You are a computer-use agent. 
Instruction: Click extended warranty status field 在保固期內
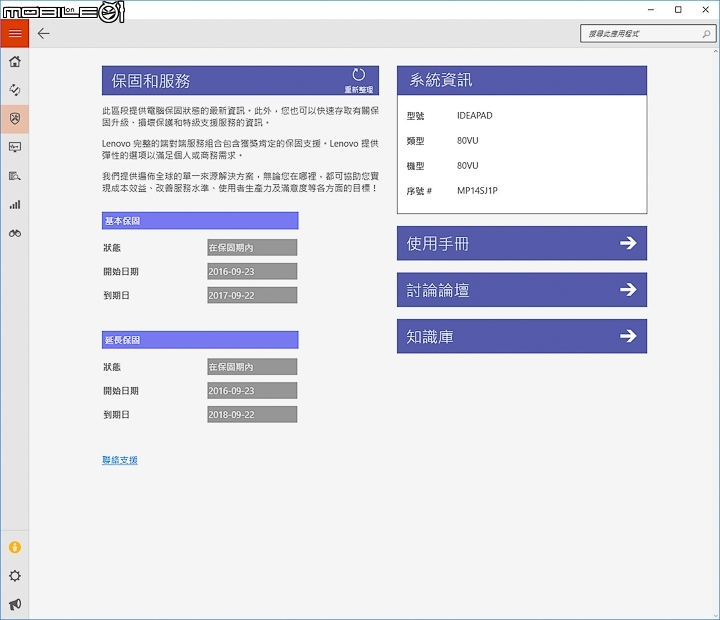tap(252, 367)
